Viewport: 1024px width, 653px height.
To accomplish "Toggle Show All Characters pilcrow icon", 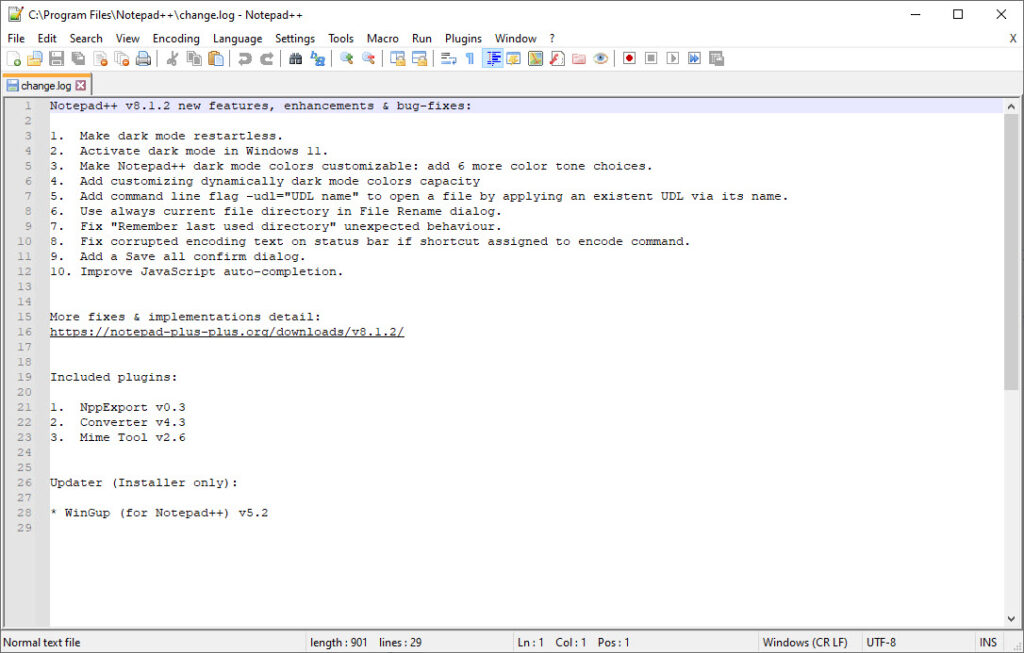I will pyautogui.click(x=470, y=59).
